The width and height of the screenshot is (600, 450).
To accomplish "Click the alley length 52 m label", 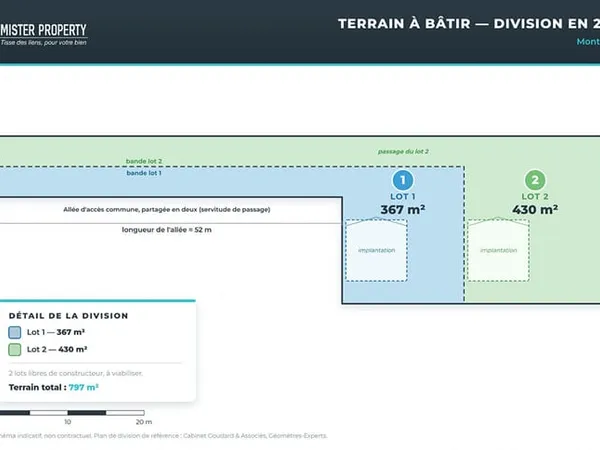I will coord(166,230).
